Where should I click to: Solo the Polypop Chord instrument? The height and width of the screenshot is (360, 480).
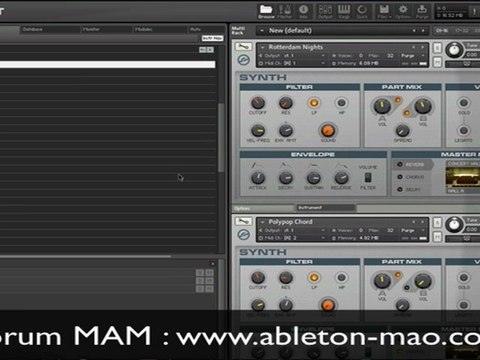coord(437,222)
